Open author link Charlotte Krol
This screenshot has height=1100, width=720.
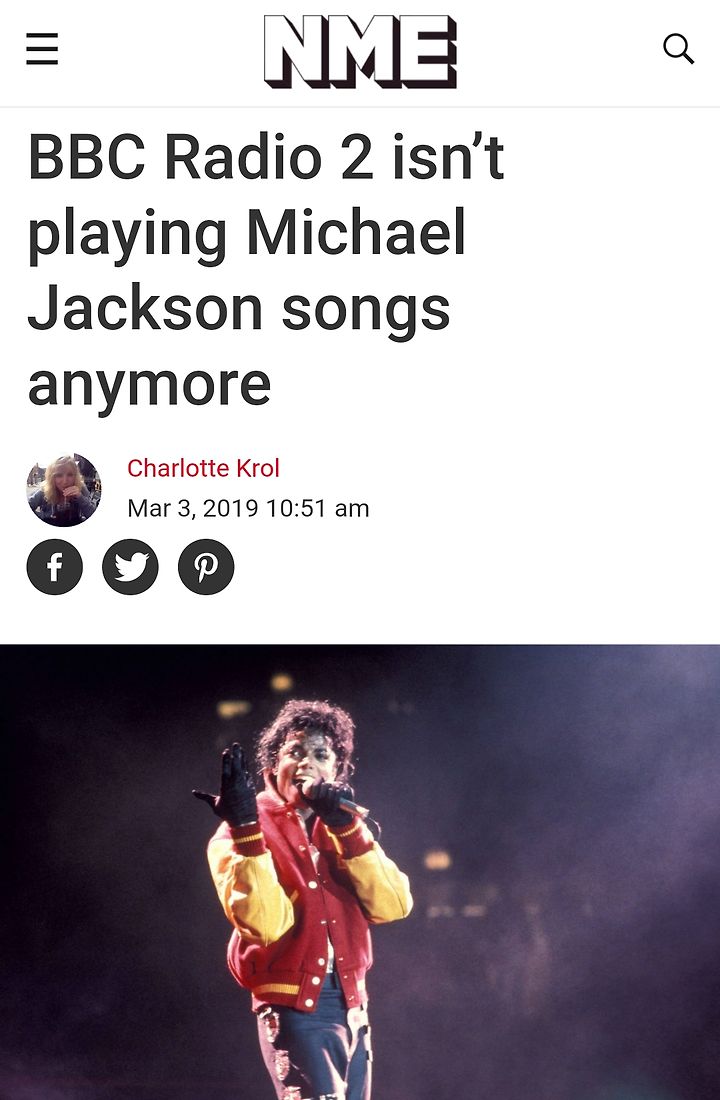point(204,468)
